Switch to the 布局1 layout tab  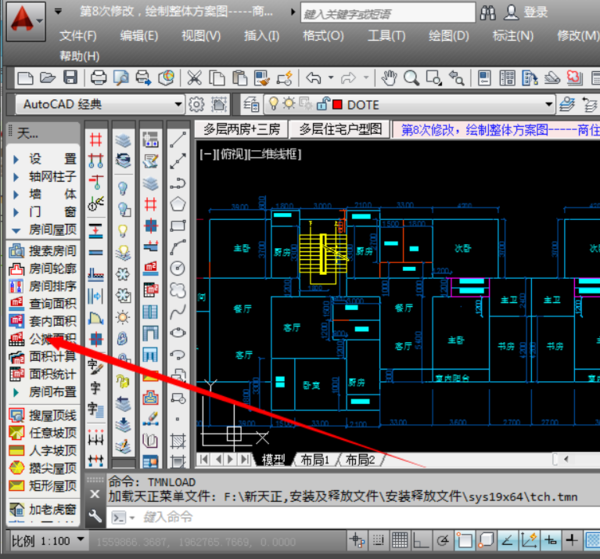pyautogui.click(x=315, y=459)
